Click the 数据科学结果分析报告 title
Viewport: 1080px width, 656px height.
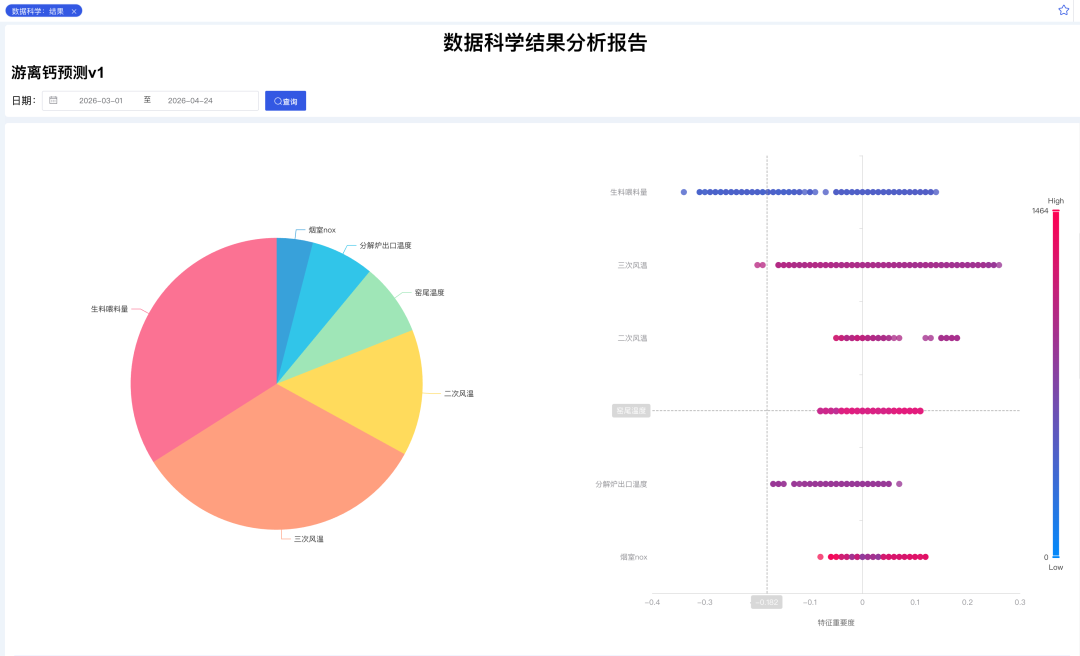(x=545, y=43)
